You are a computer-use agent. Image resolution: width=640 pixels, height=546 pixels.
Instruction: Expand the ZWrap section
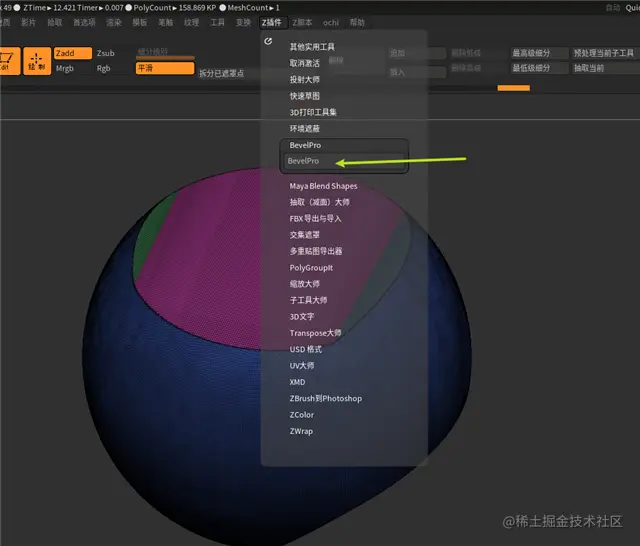(x=301, y=431)
